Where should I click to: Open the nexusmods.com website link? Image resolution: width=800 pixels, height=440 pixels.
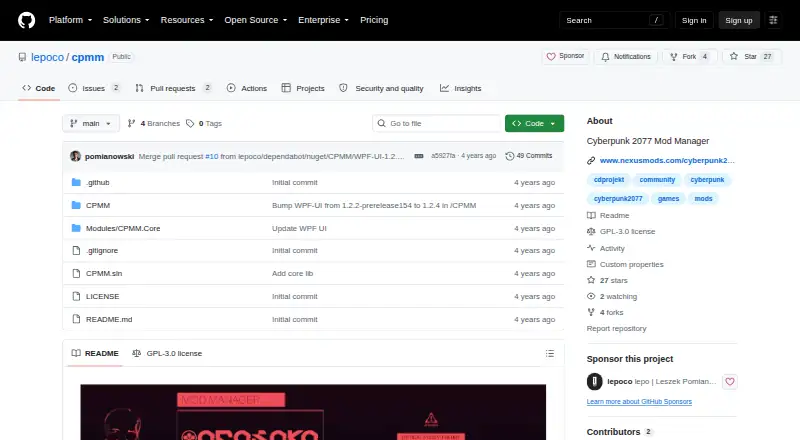[667, 160]
